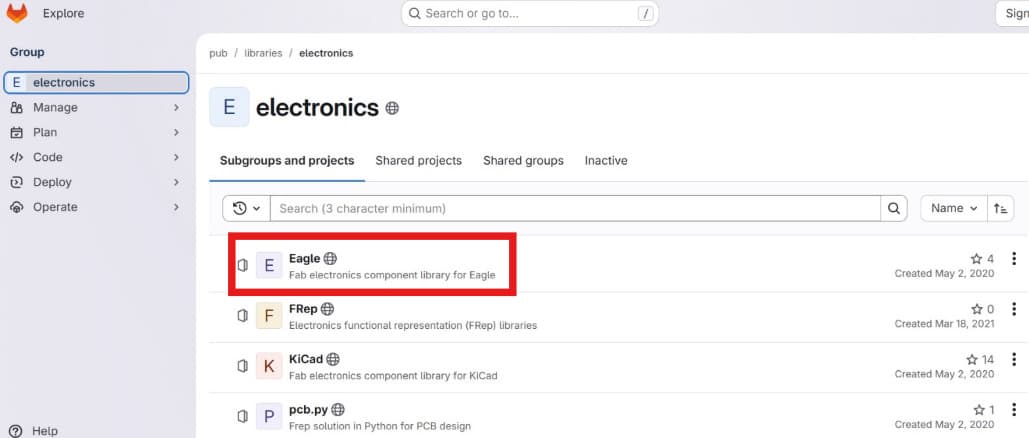Expand the Manage sidebar menu
The width and height of the screenshot is (1029, 438).
pos(95,107)
